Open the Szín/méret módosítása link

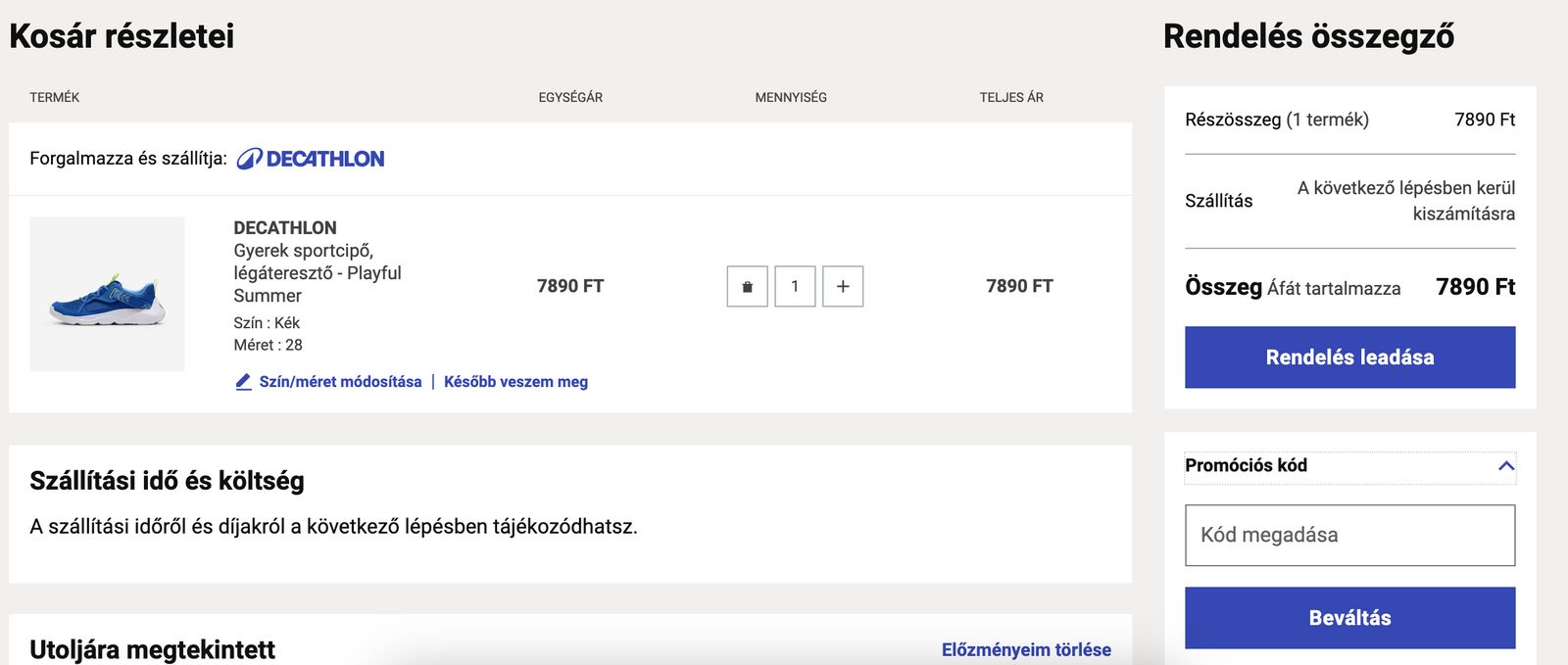(340, 382)
